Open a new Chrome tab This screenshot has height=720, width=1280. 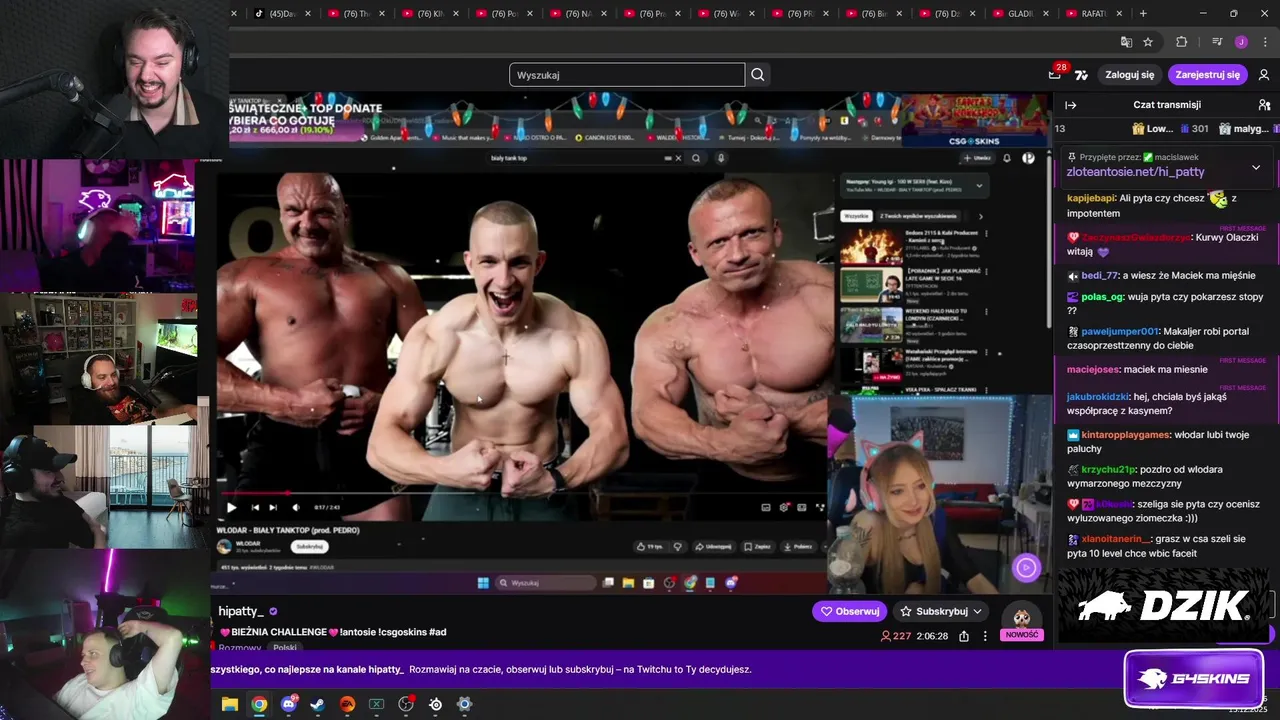click(x=1143, y=13)
